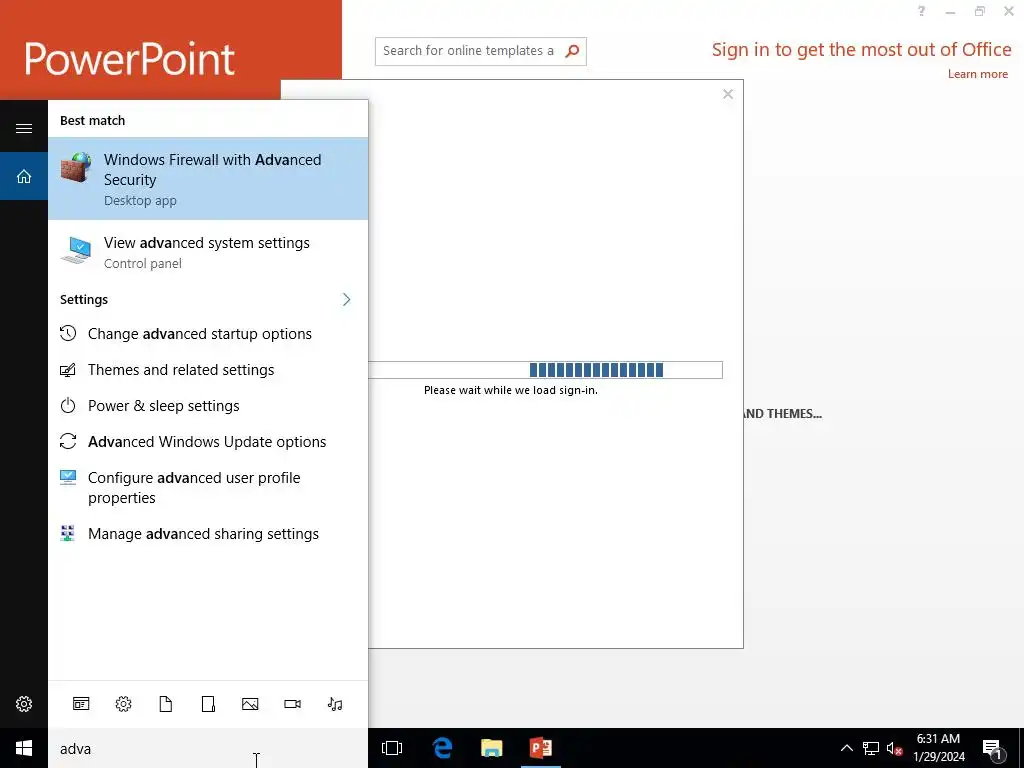The height and width of the screenshot is (768, 1024).
Task: Click the Windows search box containing adva
Action: tap(208, 748)
